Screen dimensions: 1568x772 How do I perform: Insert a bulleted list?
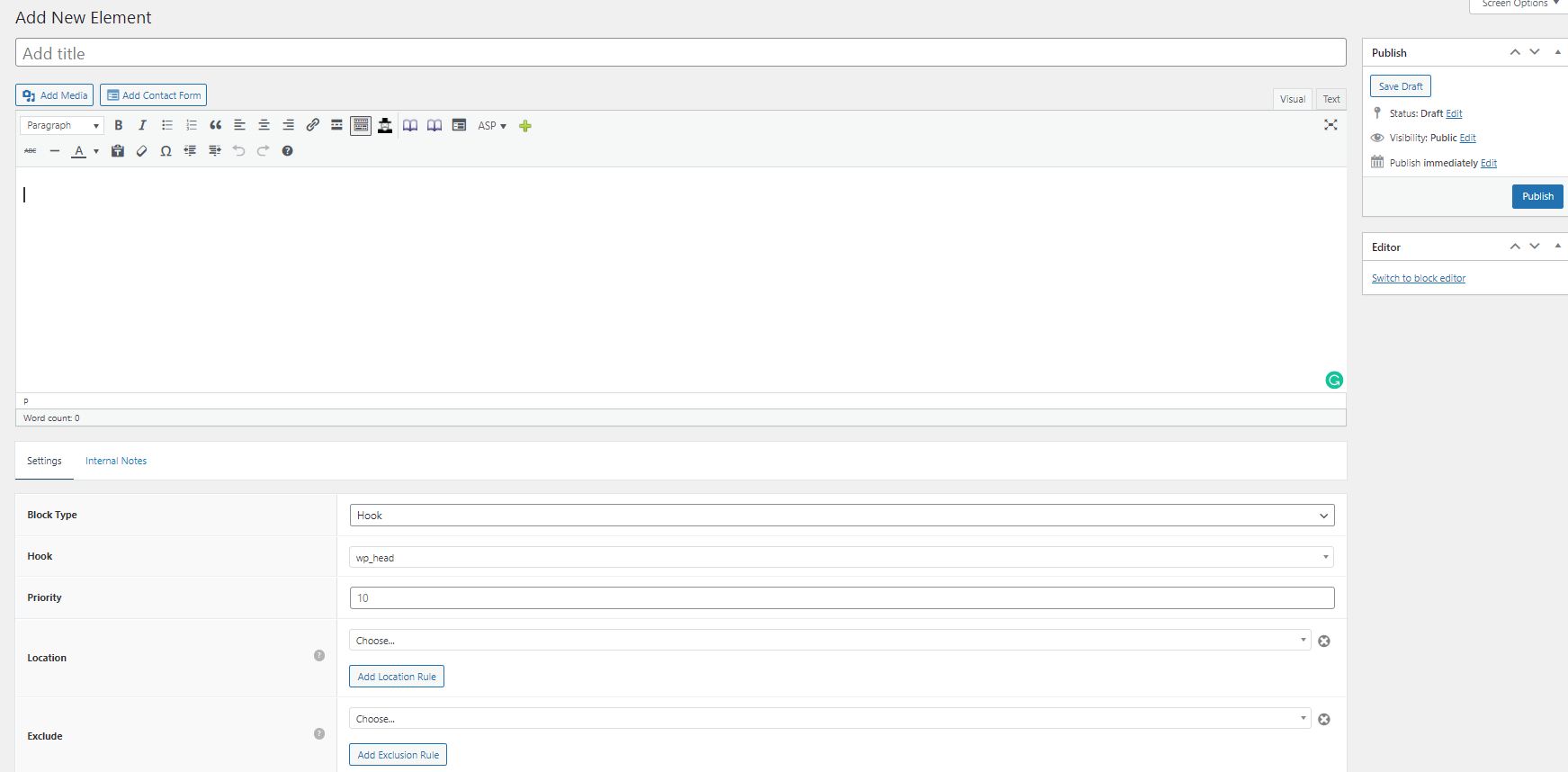tap(166, 125)
